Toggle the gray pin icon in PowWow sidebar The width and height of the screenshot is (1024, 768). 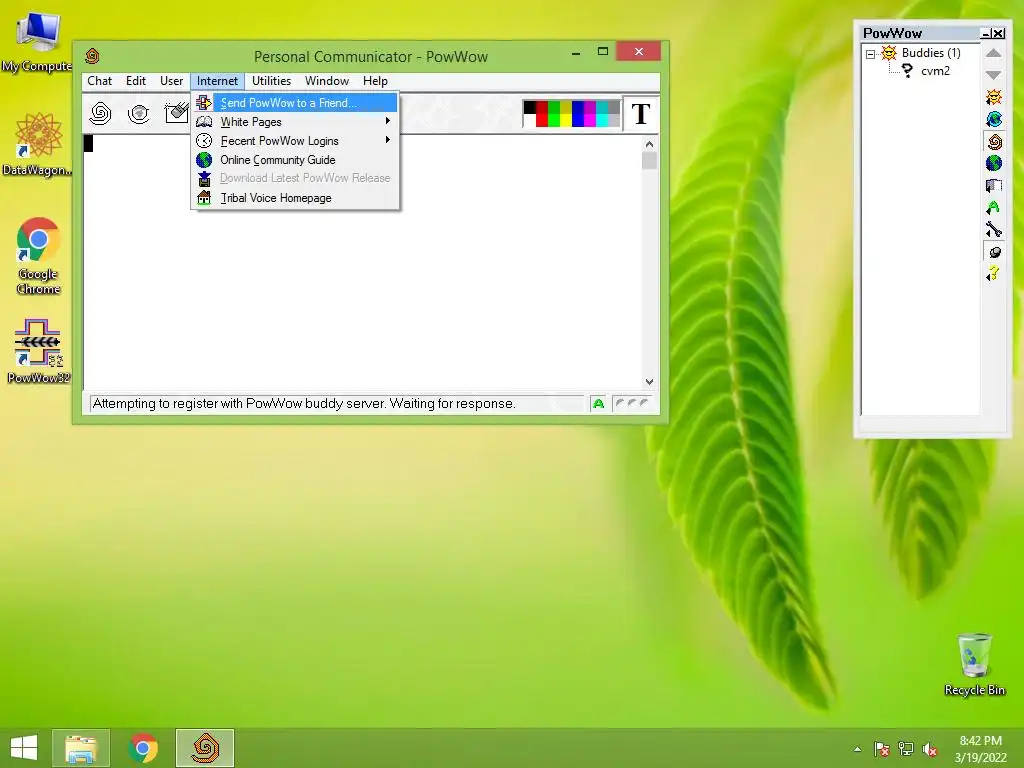click(x=994, y=252)
